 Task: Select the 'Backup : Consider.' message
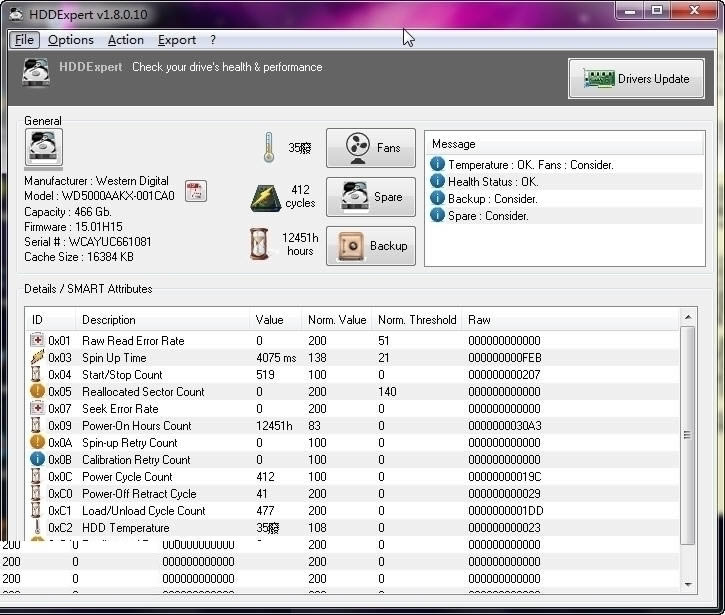[x=492, y=199]
